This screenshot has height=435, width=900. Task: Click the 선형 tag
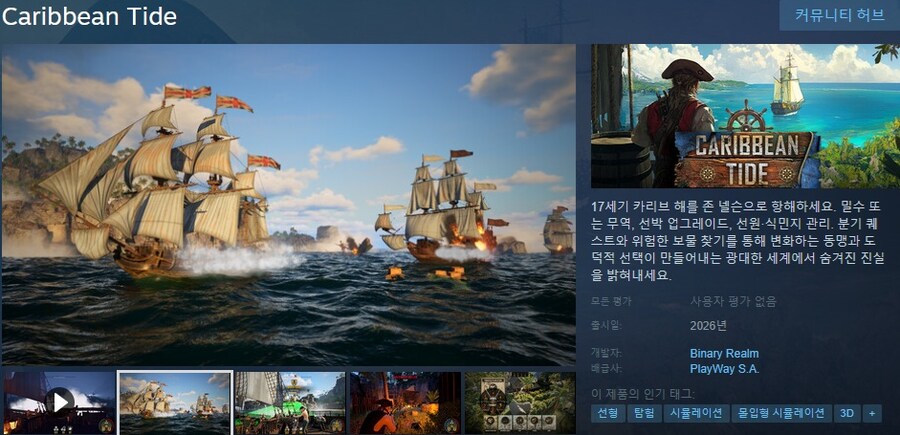tap(608, 413)
